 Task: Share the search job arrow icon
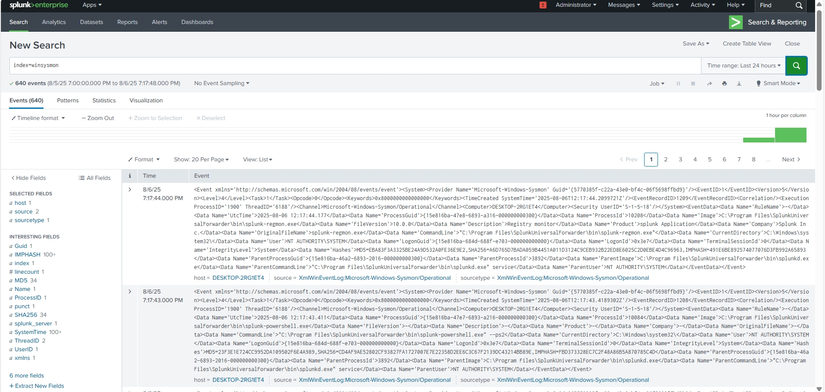[x=709, y=84]
